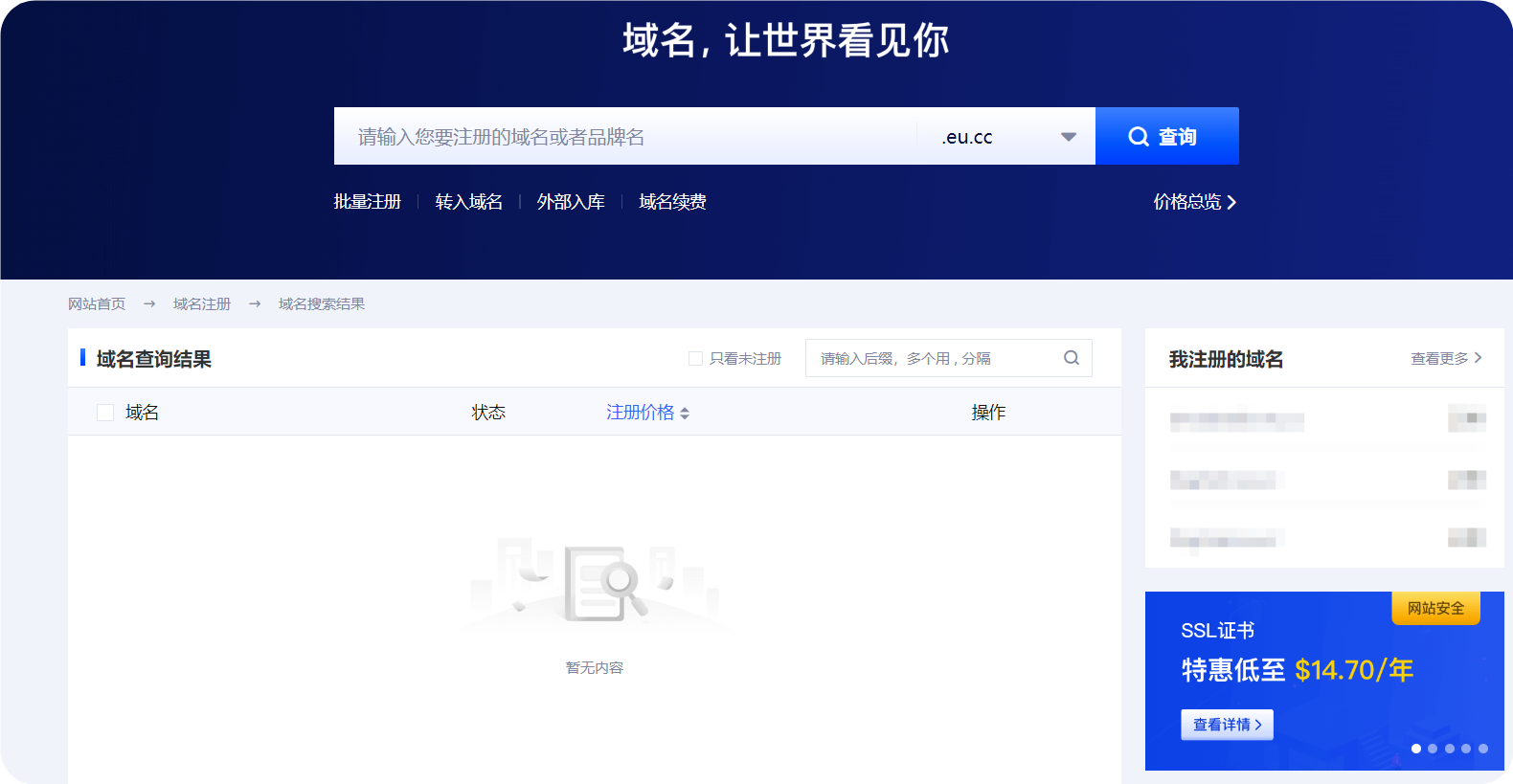Click the 暂无内容 empty-state illustration

tap(595, 584)
